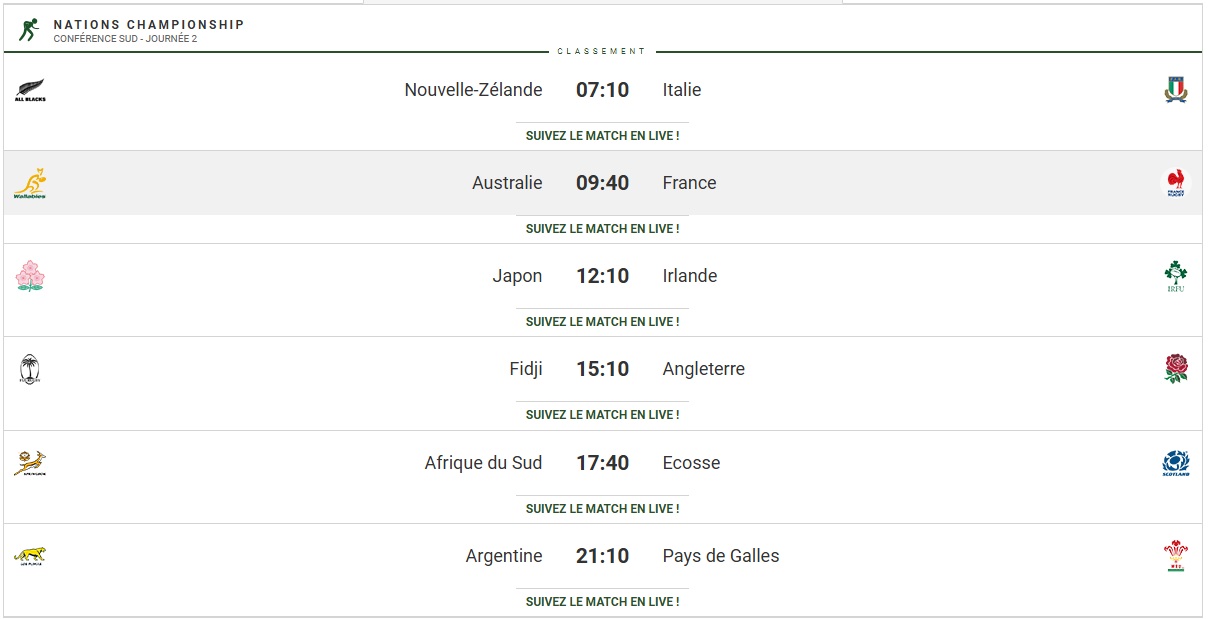The height and width of the screenshot is (619, 1208).
Task: Select the Fiji rugby crest
Action: (x=30, y=369)
